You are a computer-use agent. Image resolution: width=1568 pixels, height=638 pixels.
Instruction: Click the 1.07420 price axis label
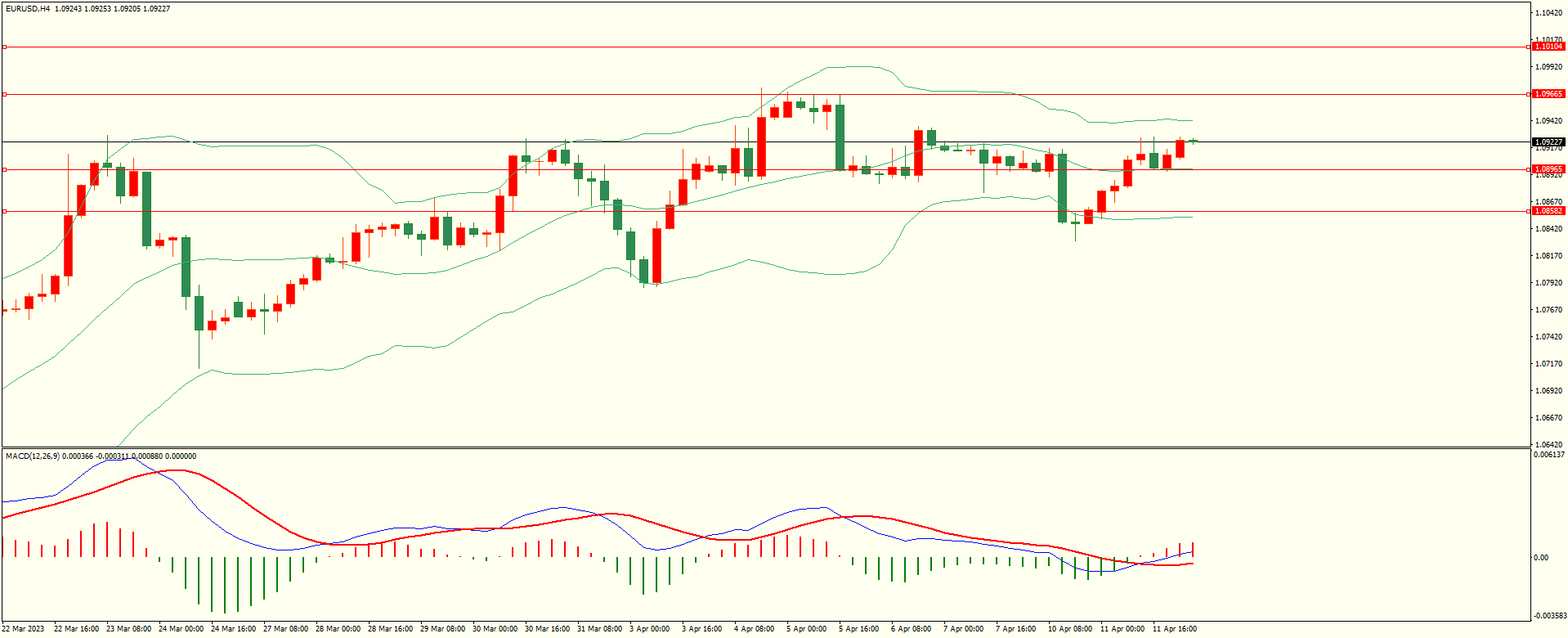click(1548, 337)
